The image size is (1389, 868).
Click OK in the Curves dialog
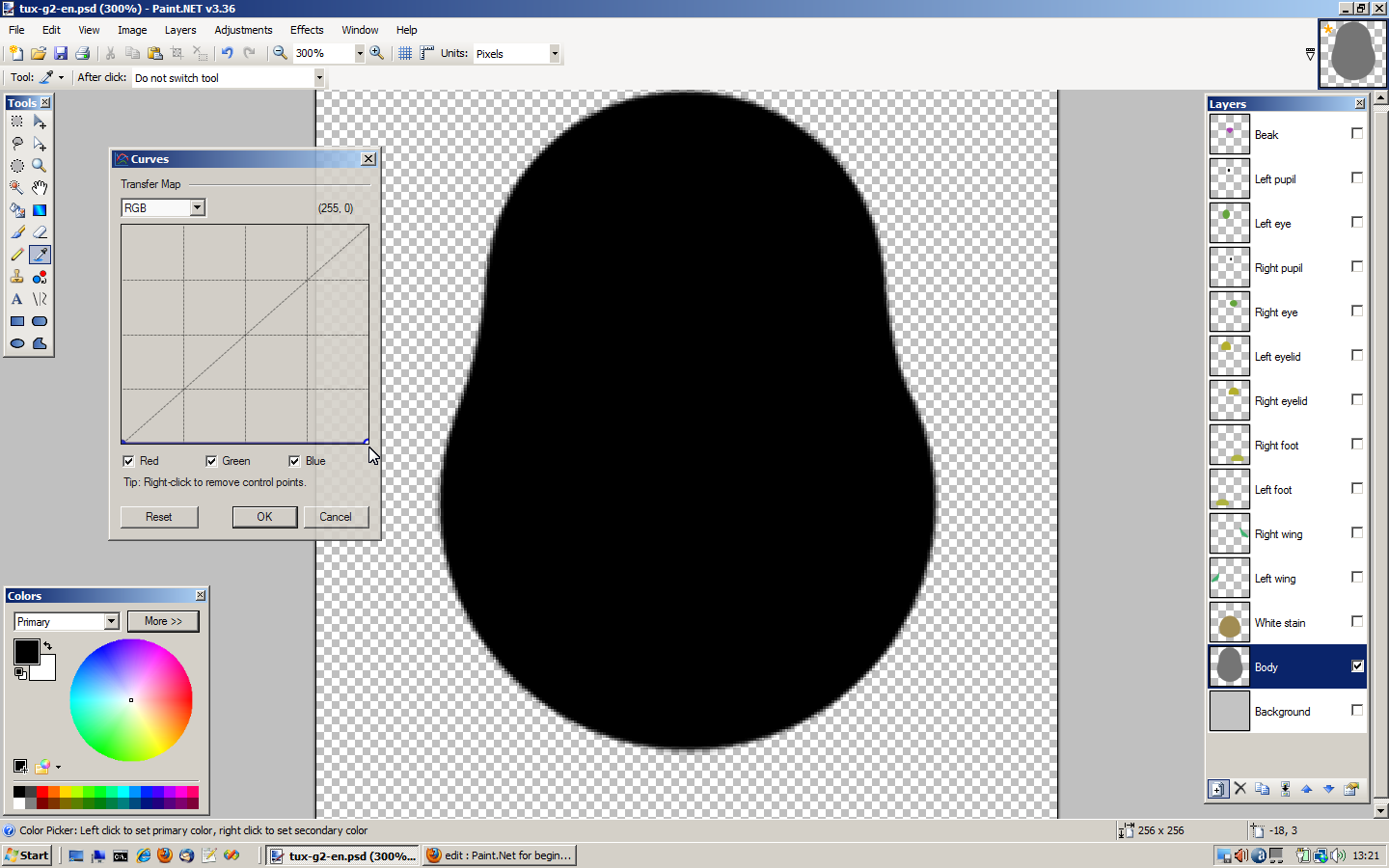(x=264, y=517)
